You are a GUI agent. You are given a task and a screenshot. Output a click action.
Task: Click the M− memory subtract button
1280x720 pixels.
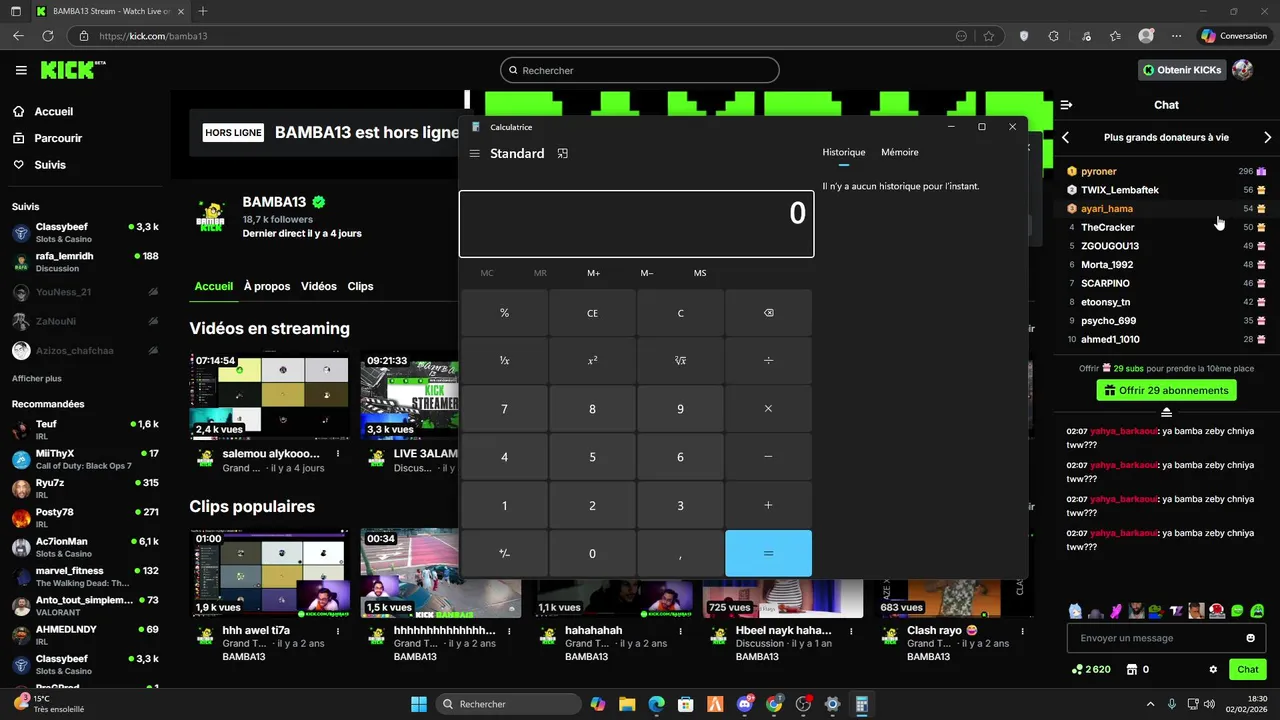pos(647,273)
